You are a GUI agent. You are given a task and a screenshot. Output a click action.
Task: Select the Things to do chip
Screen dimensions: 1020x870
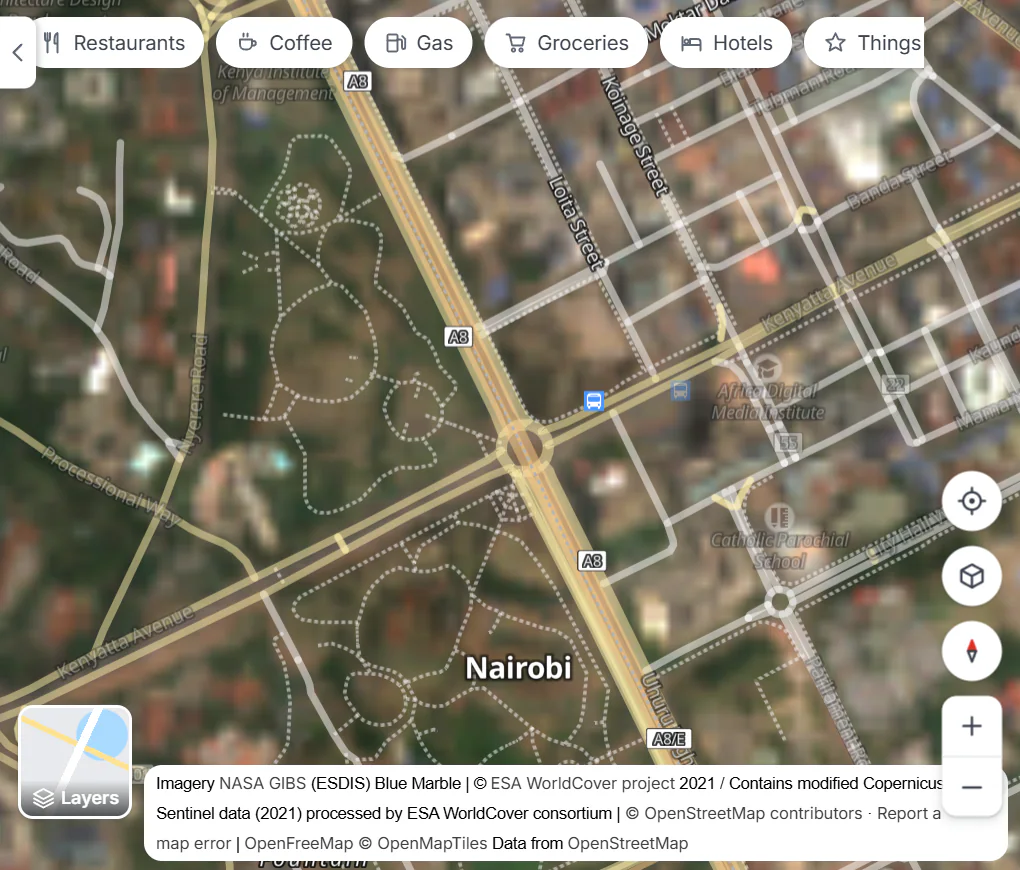[x=865, y=43]
